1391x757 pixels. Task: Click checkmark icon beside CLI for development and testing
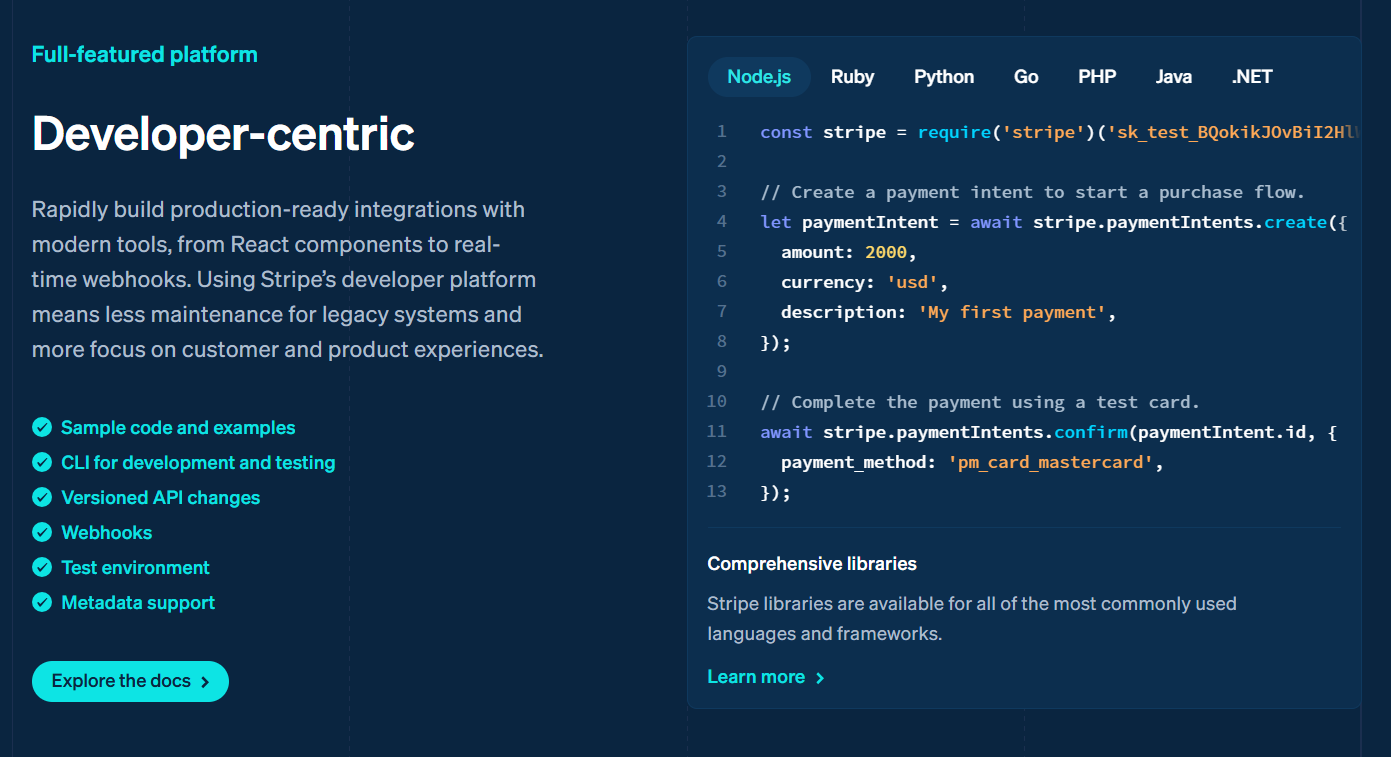pyautogui.click(x=42, y=463)
